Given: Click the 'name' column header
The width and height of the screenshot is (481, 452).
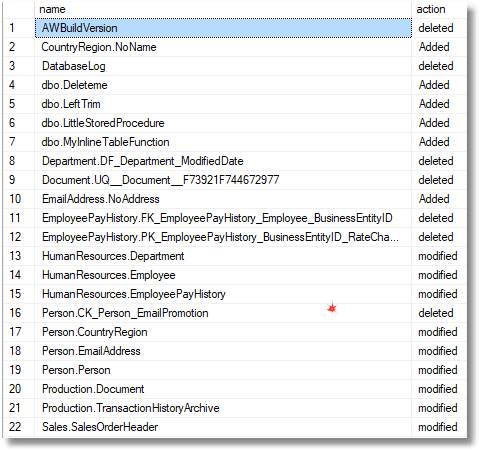Looking at the screenshot, I should 223,9.
